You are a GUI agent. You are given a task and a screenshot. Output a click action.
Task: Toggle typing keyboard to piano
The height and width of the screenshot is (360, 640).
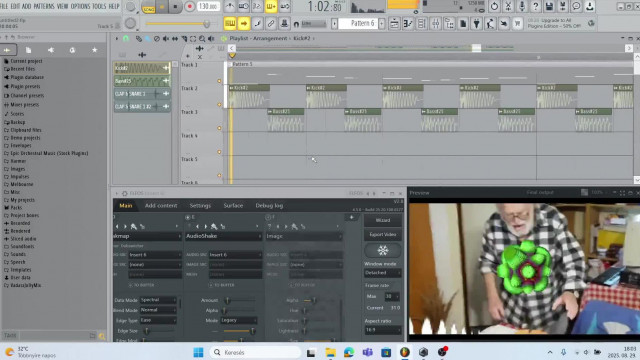[x=230, y=24]
